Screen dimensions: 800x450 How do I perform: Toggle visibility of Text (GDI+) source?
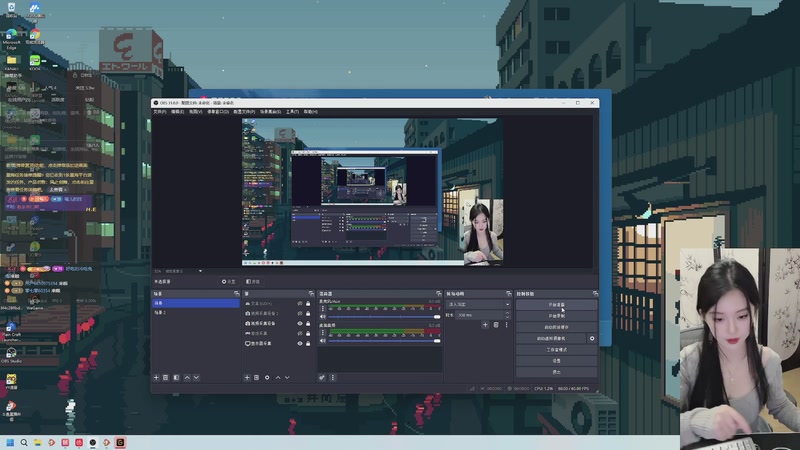[x=300, y=304]
